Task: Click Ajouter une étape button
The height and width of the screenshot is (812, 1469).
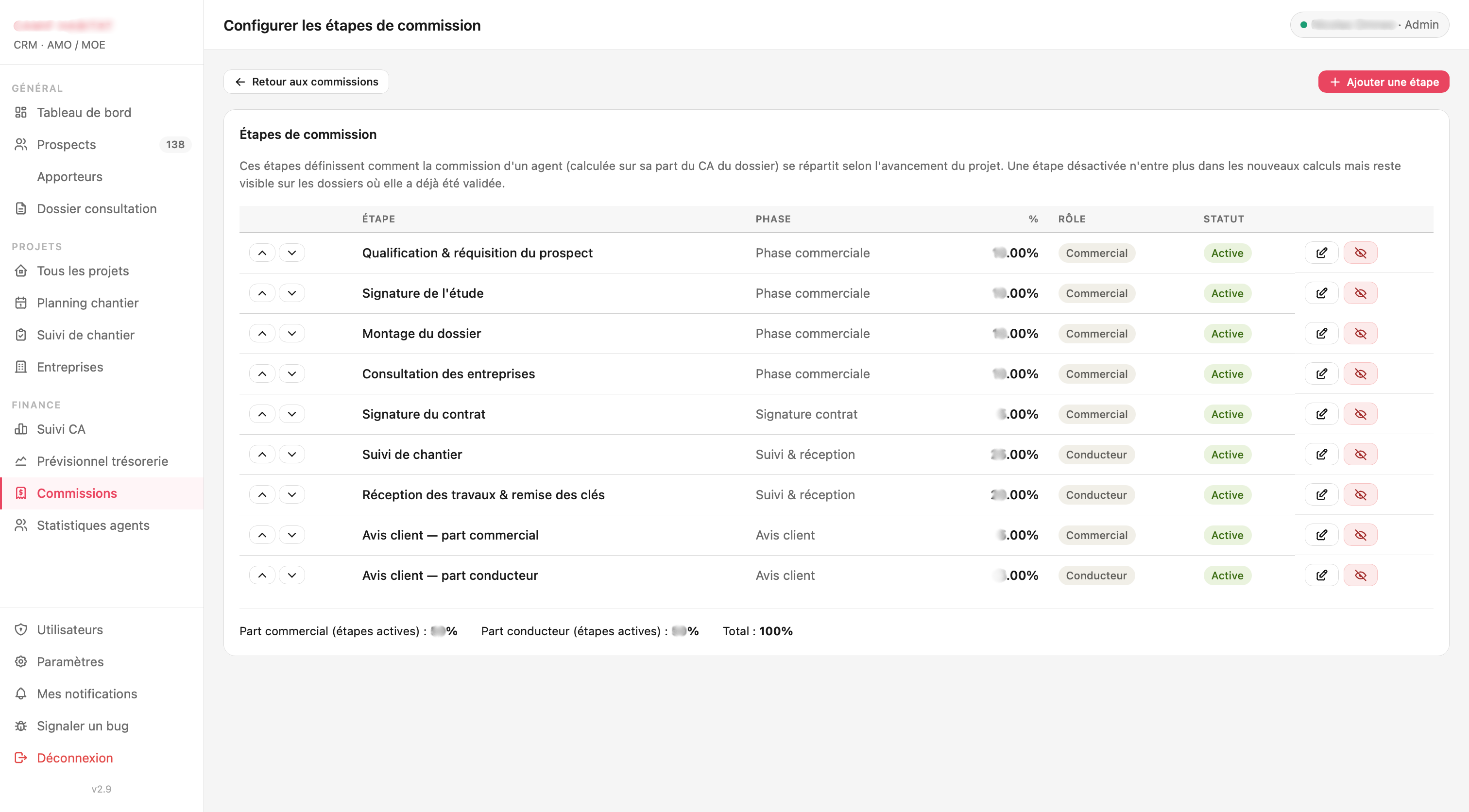Action: [1384, 82]
